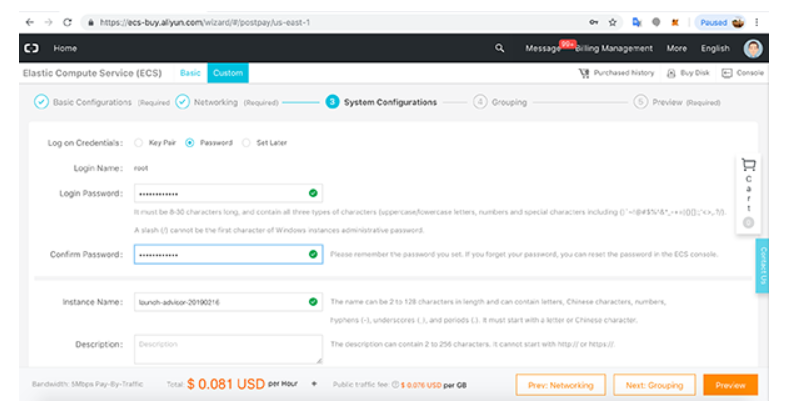Reload the page with refresh icon
Viewport: 793px width, 418px height.
tap(67, 22)
